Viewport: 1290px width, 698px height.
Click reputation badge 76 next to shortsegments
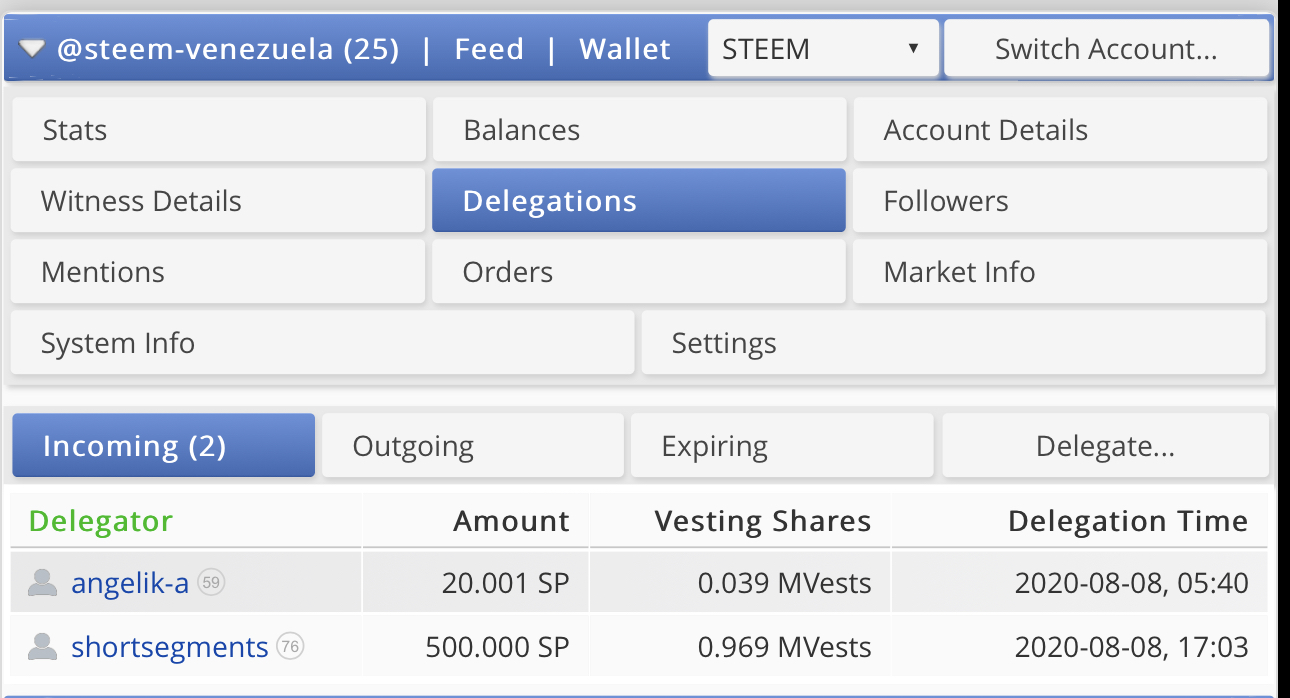click(x=290, y=647)
